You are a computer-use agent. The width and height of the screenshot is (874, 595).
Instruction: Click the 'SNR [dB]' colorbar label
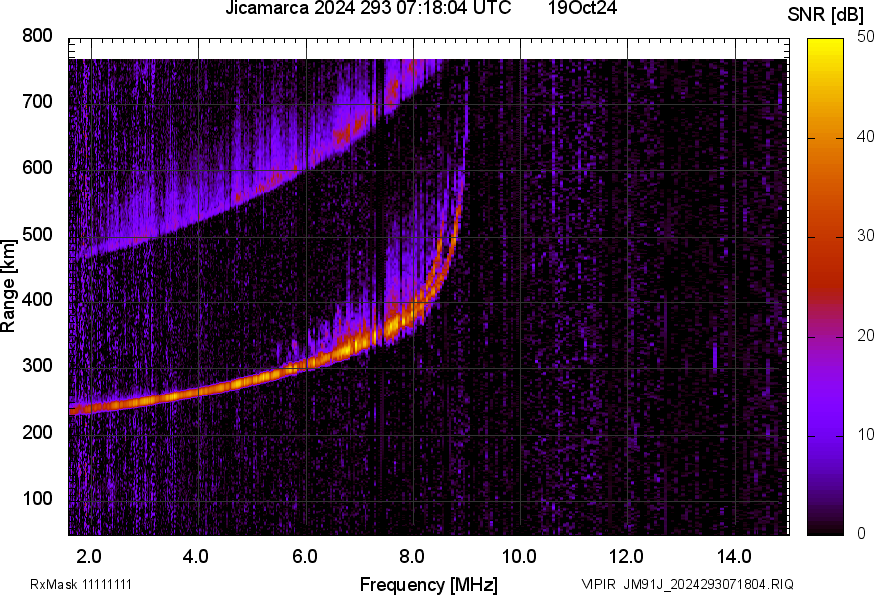825,16
